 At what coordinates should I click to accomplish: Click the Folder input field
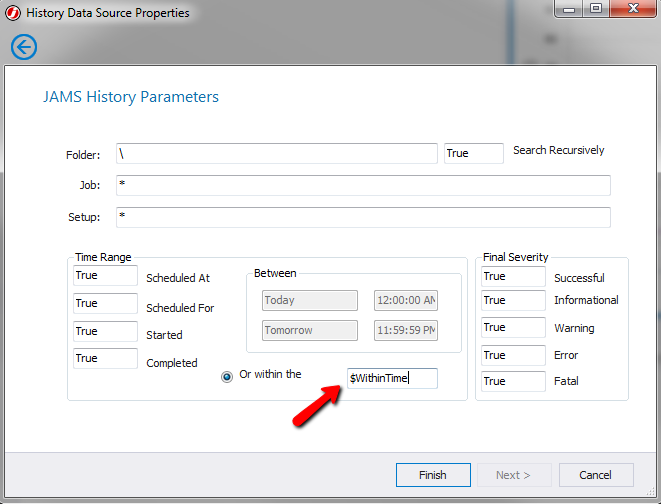click(277, 153)
